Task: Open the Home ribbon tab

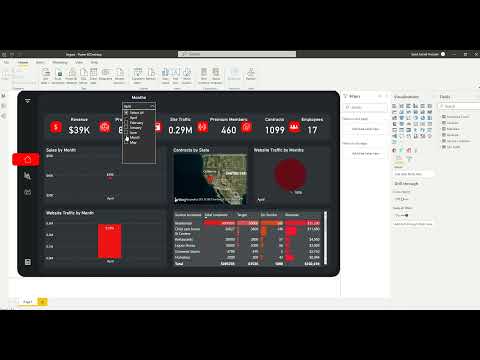Action: (23, 62)
